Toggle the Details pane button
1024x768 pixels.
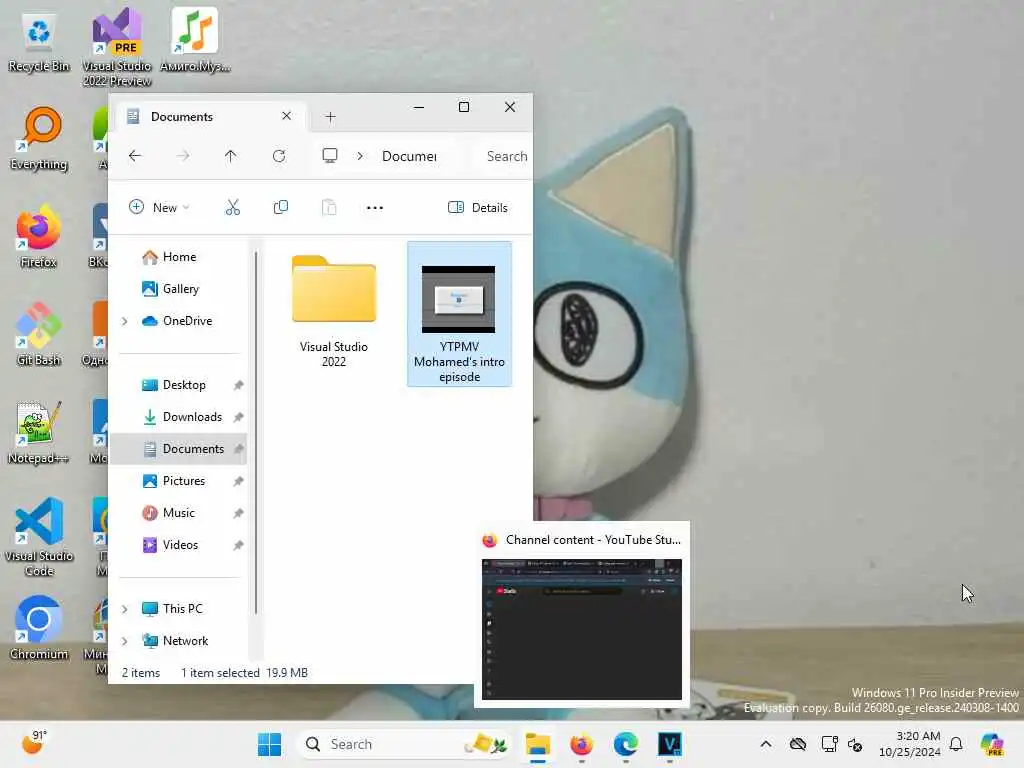(x=478, y=208)
